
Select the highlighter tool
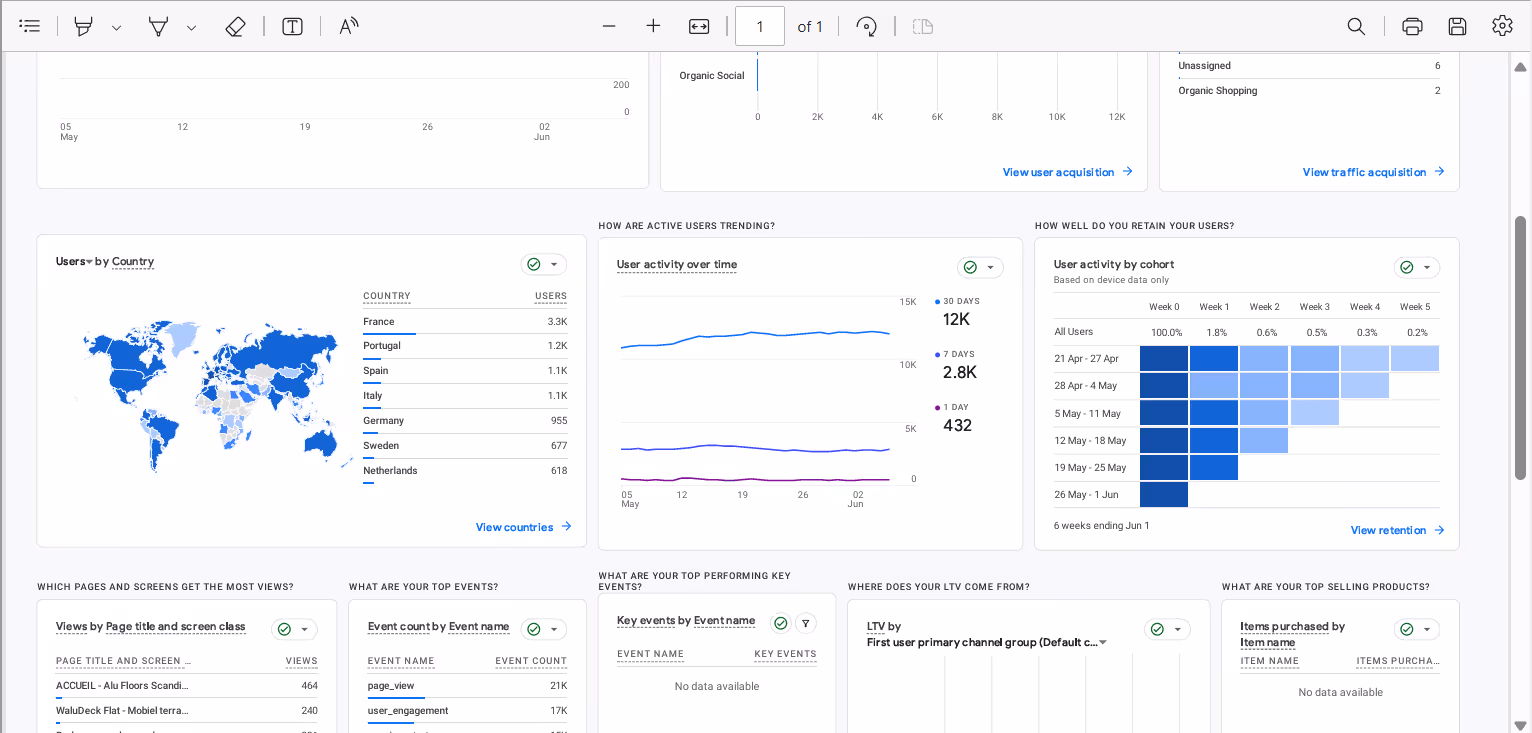[x=83, y=27]
